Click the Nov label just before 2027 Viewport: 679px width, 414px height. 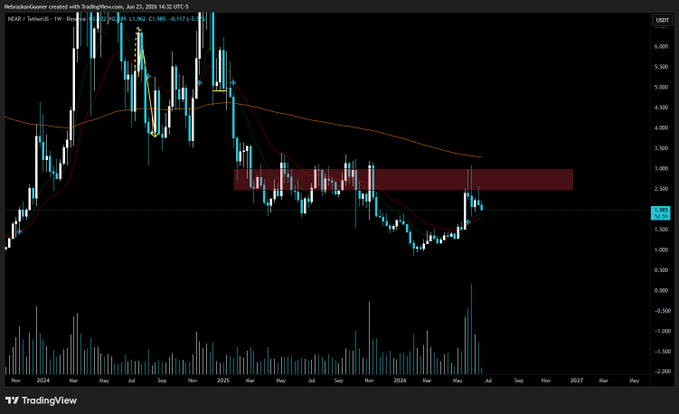(x=546, y=381)
